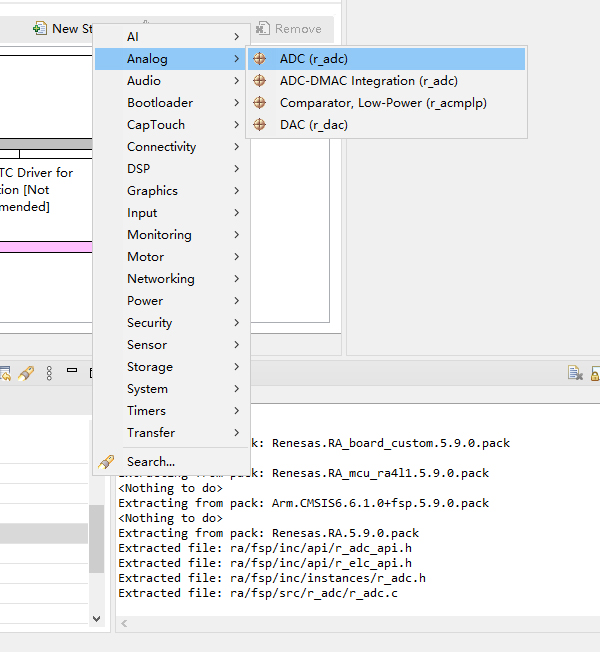Click the flashlight icon in bottom toolbar

point(26,373)
